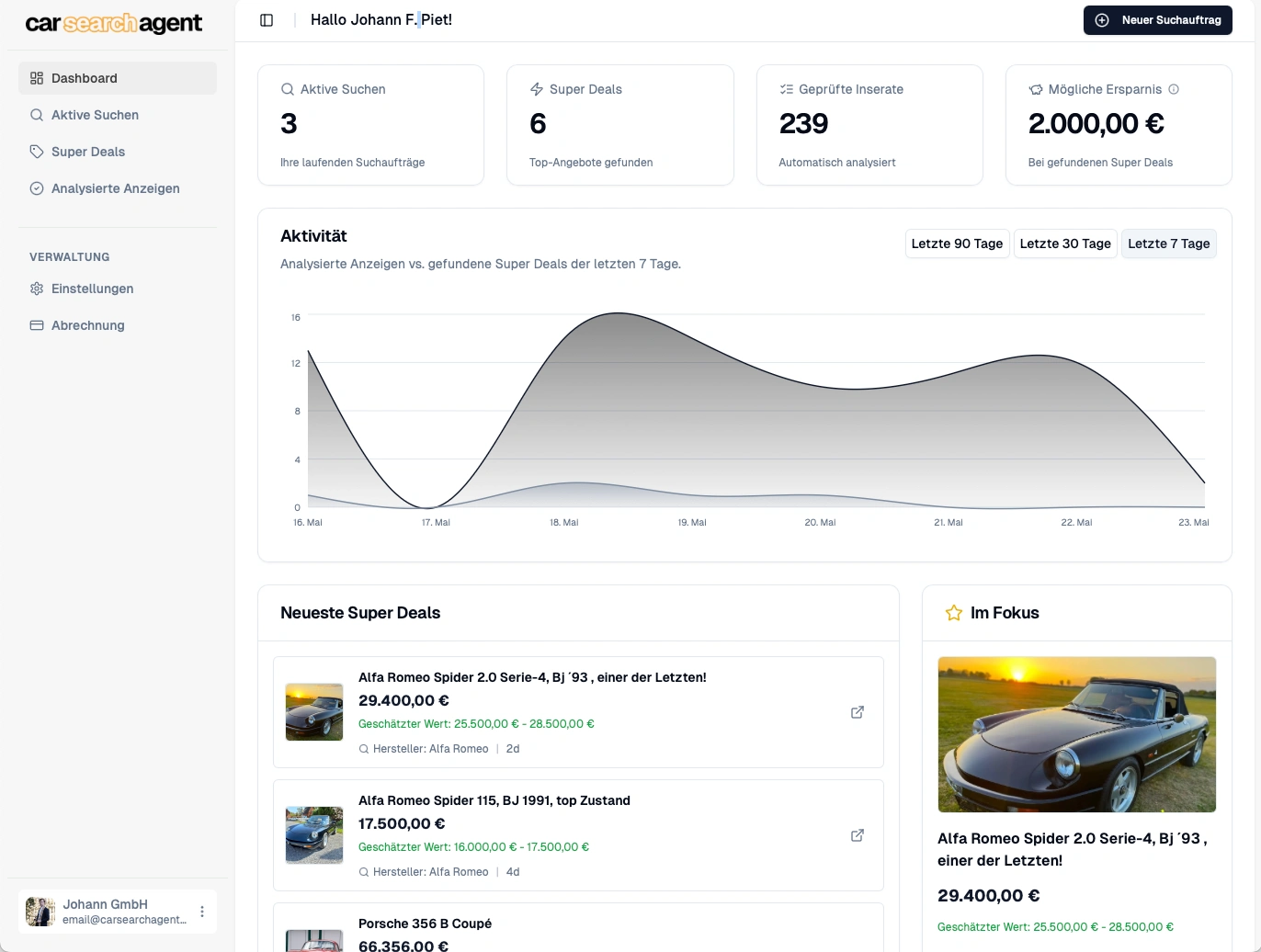Image resolution: width=1261 pixels, height=952 pixels.
Task: Click the Johann GmbH avatar image
Action: 40,912
